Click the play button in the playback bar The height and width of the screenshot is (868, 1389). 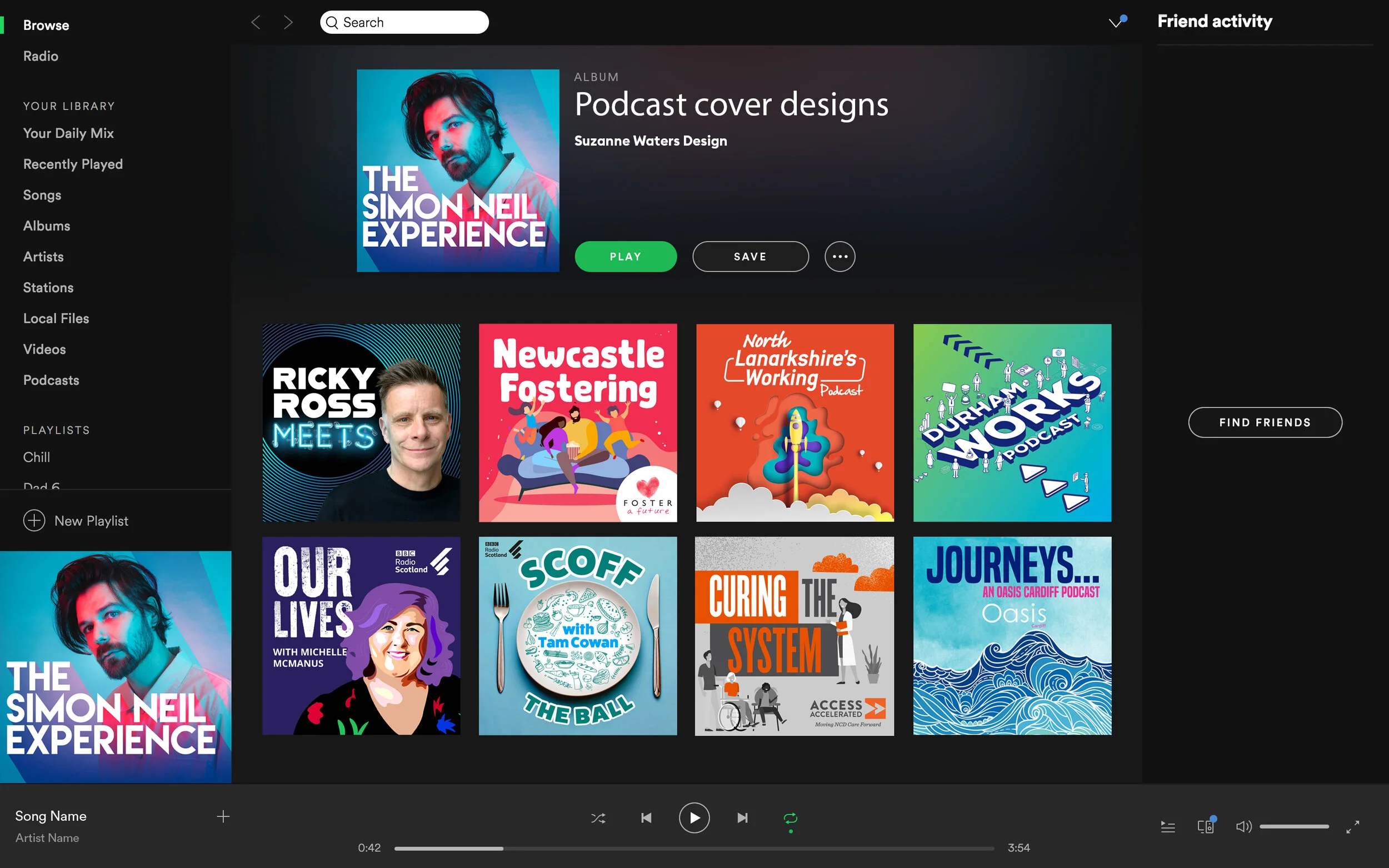pos(693,818)
